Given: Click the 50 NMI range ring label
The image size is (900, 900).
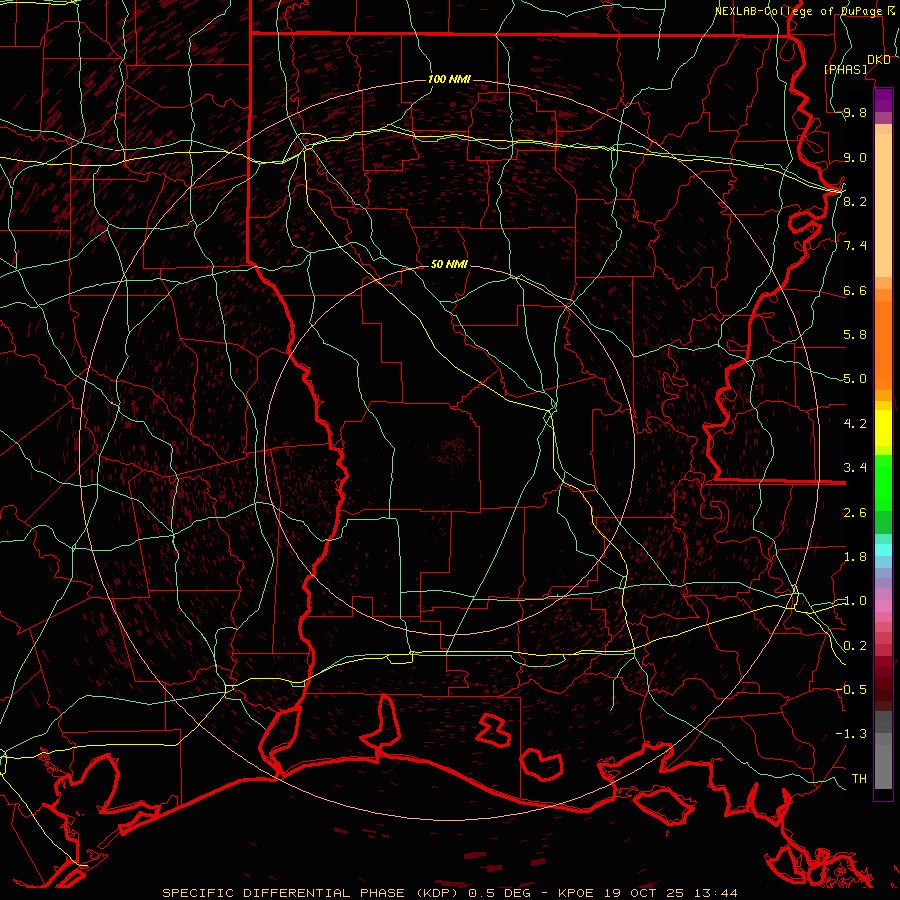Looking at the screenshot, I should (449, 265).
